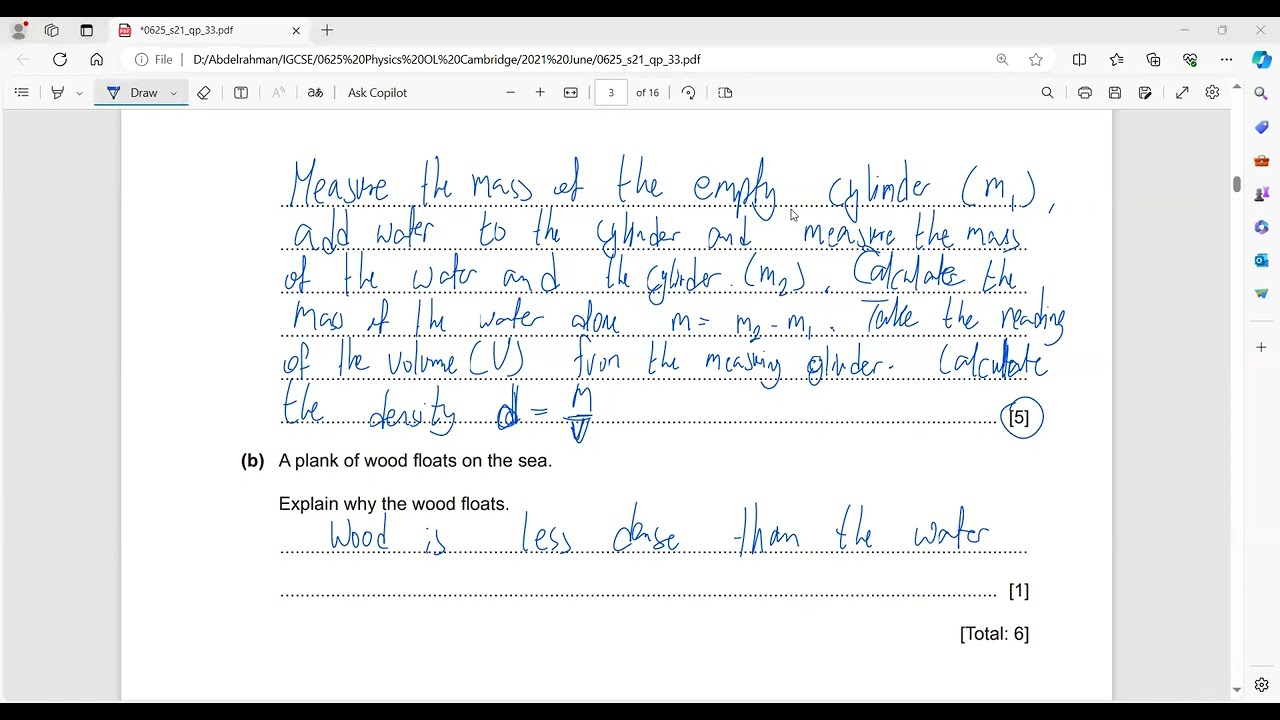Open sidebar Games icon

click(1261, 193)
